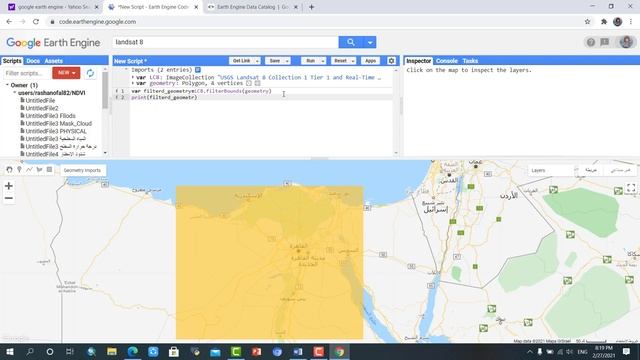Run the script with Run button
The width and height of the screenshot is (640, 360).
click(x=311, y=61)
